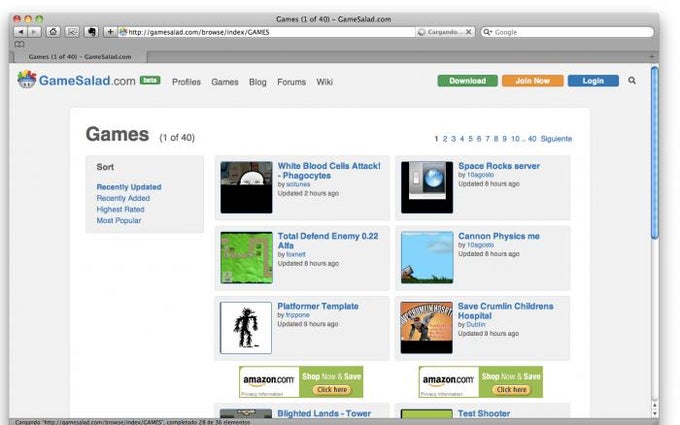Viewport: 680px width, 425px height.
Task: Open author foxnett profile link
Action: [x=296, y=255]
